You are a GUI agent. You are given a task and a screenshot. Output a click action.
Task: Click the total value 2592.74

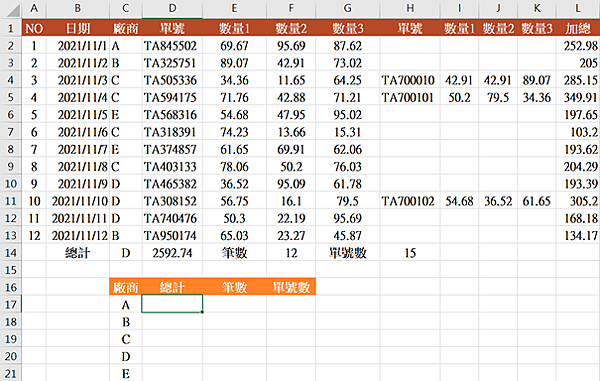(x=172, y=252)
